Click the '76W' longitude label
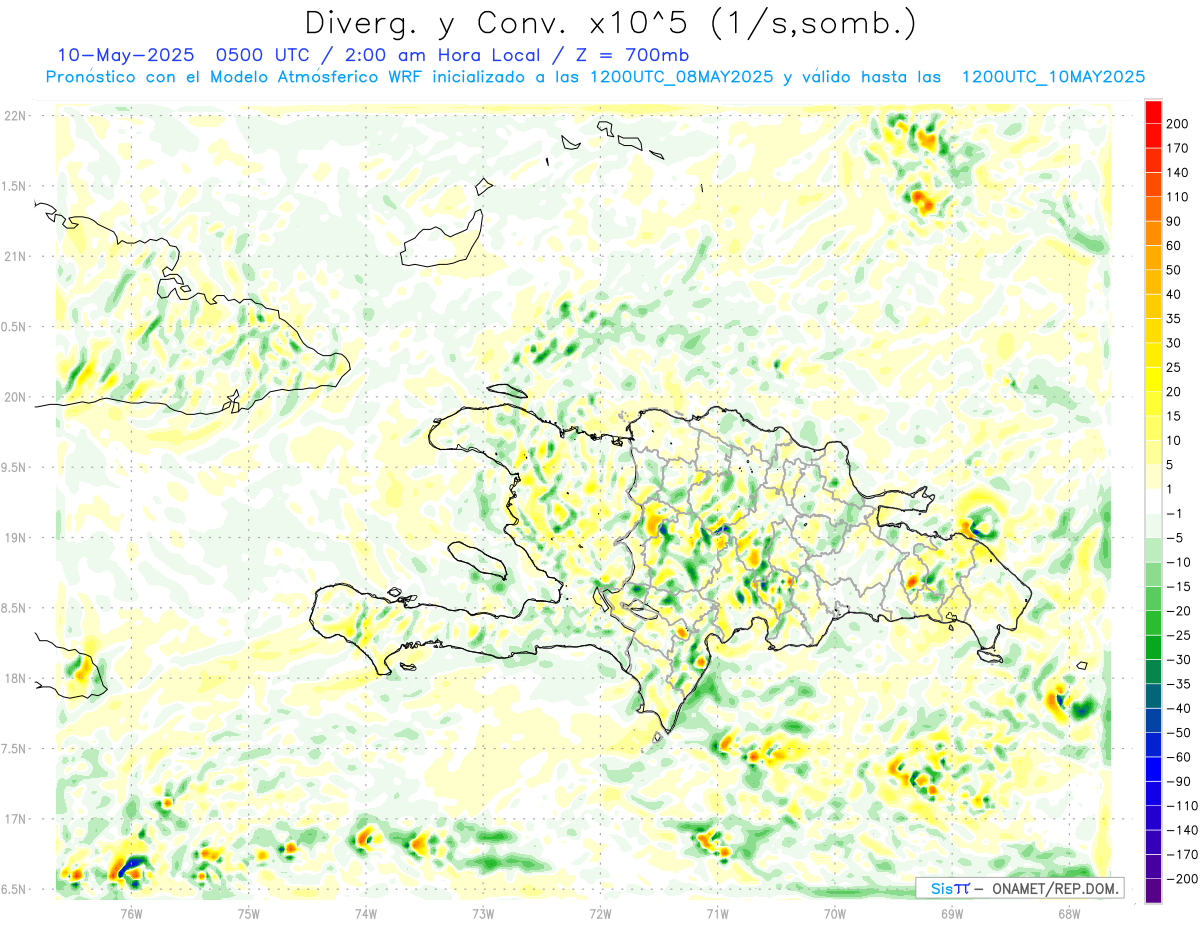Viewport: 1200px width, 927px height. tap(131, 913)
